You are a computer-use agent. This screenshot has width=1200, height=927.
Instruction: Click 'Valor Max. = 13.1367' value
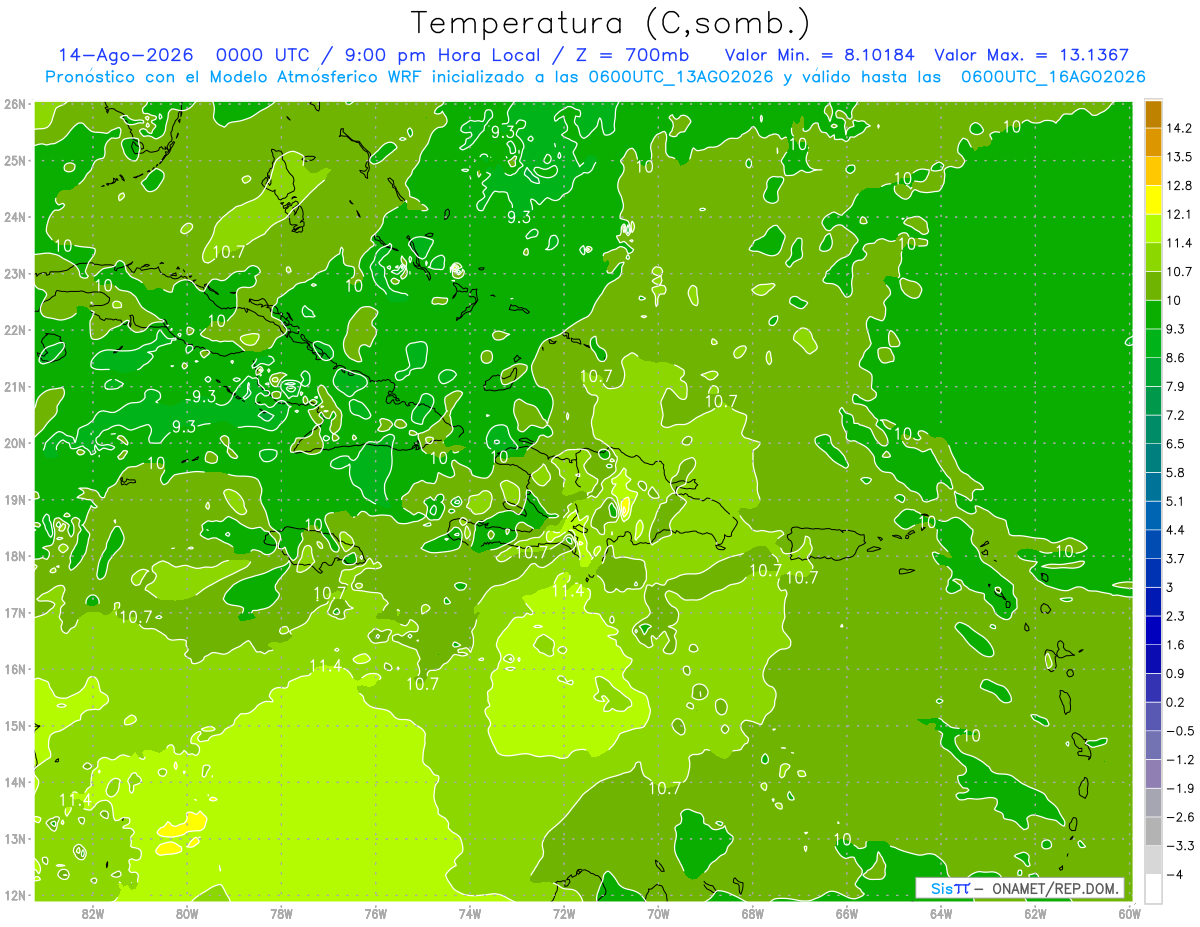[1032, 55]
